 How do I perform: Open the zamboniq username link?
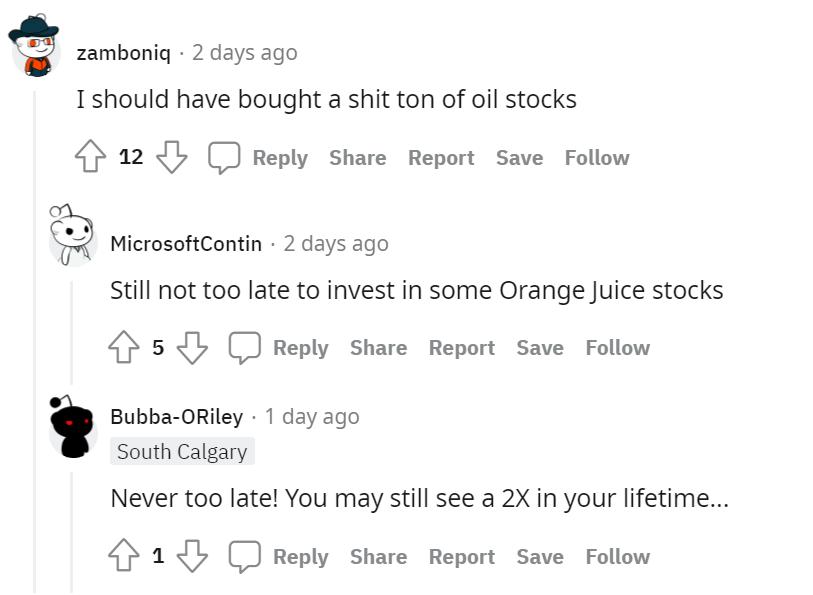123,52
